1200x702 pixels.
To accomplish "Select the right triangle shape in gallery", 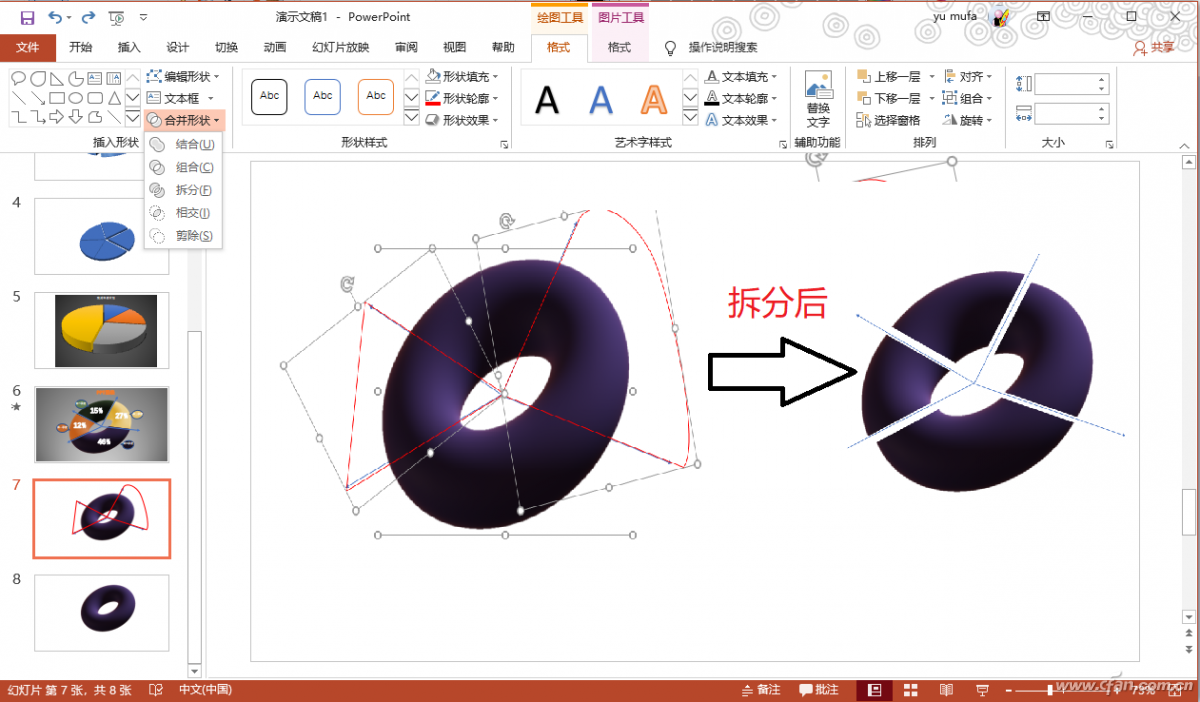I will click(57, 78).
